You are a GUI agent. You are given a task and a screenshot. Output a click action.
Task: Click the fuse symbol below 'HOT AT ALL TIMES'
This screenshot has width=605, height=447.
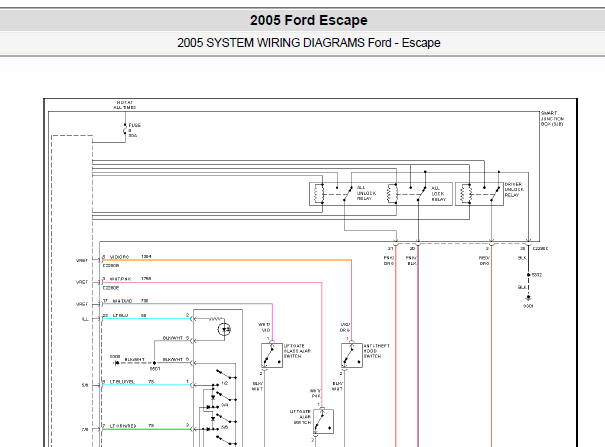pos(125,130)
